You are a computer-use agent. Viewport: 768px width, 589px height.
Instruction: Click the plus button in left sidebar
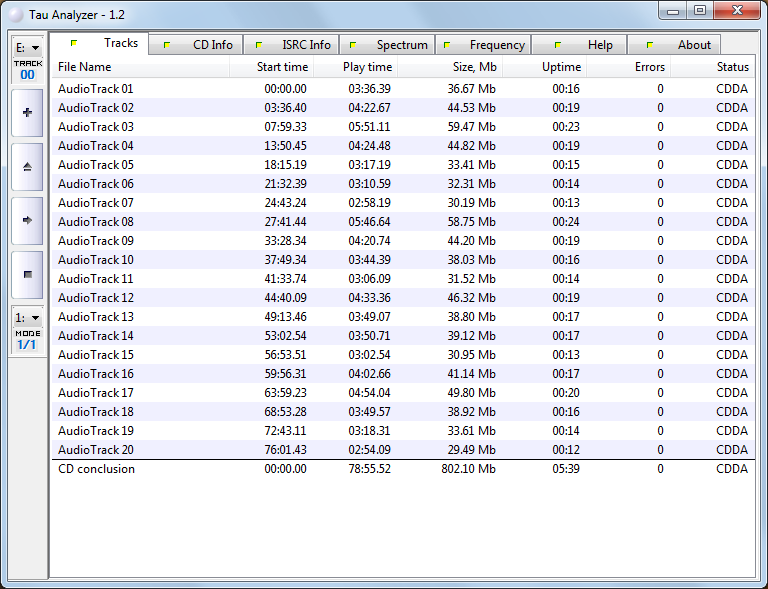[27, 113]
